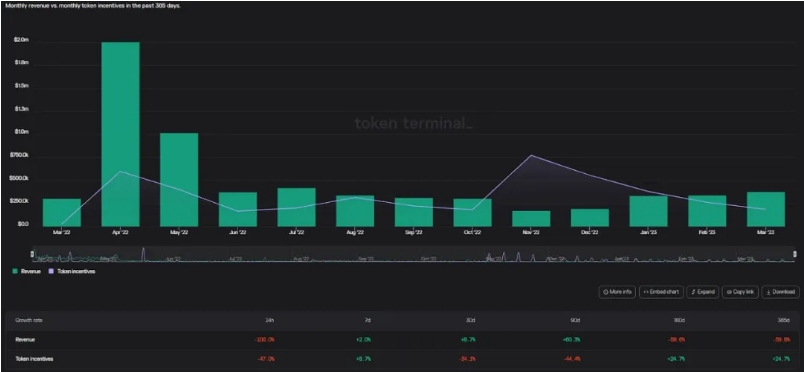Expand the chart to fullscreen

[703, 292]
